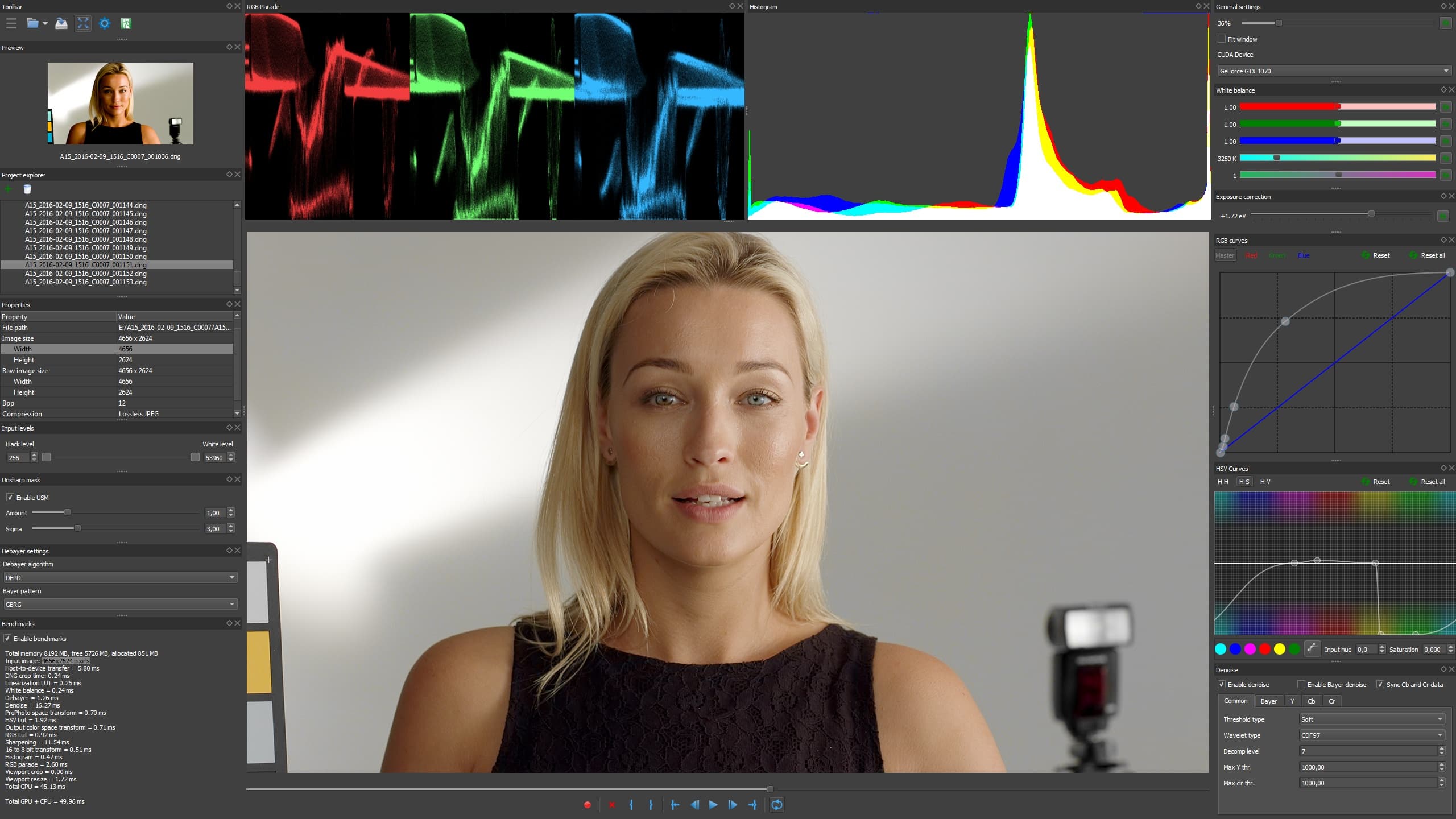Click the HSV curve point tool icon

tap(1312, 649)
